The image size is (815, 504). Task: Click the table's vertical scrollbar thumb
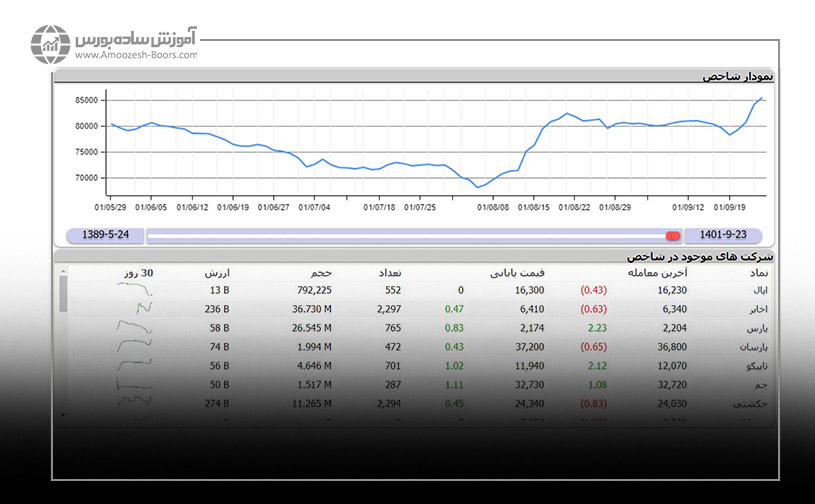point(64,294)
